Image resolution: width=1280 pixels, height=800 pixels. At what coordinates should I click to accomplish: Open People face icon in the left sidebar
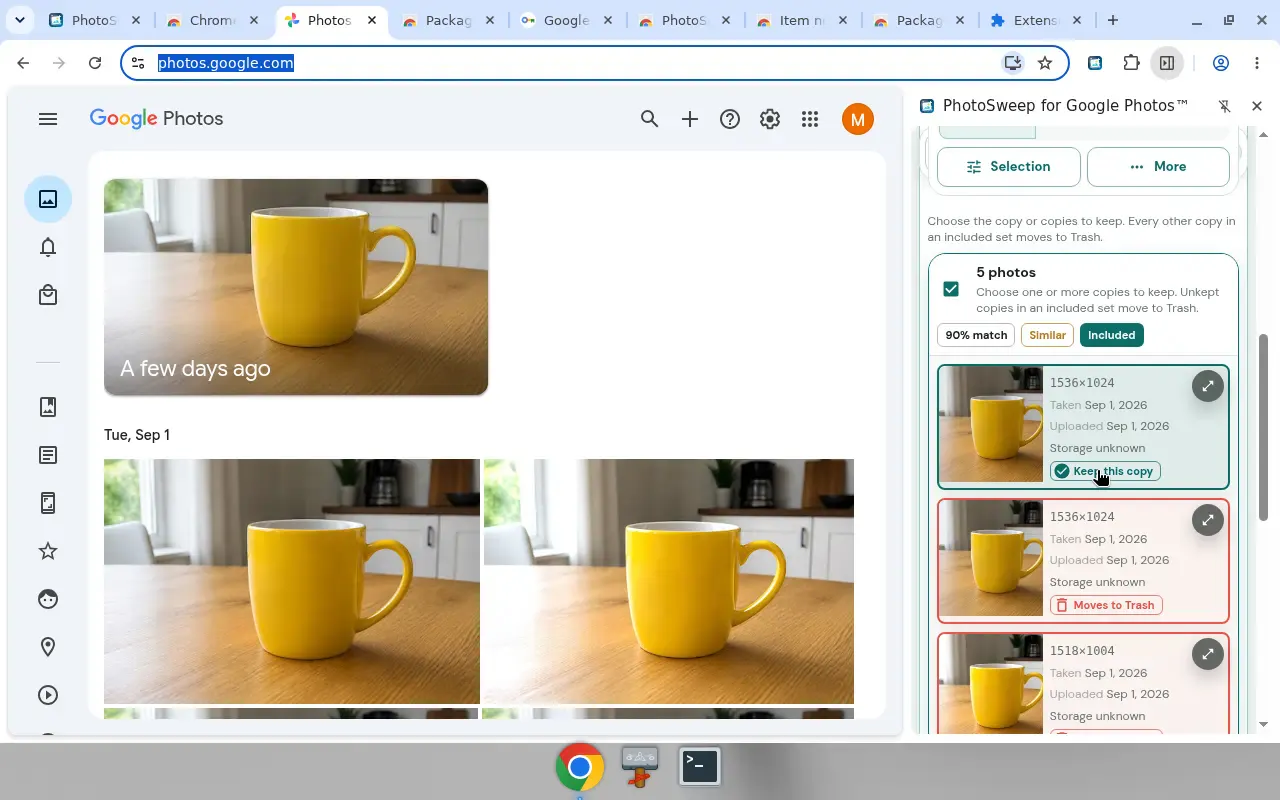point(48,599)
